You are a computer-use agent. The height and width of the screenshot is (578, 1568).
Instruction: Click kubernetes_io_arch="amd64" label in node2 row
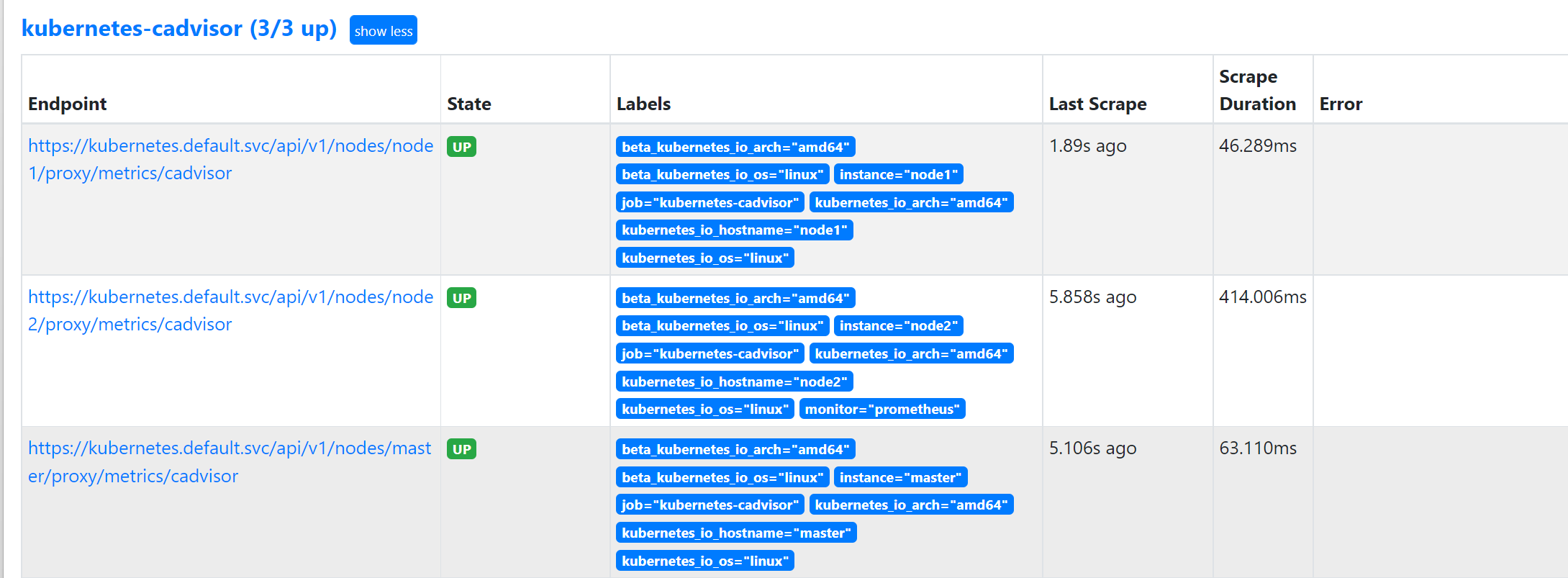tap(911, 353)
